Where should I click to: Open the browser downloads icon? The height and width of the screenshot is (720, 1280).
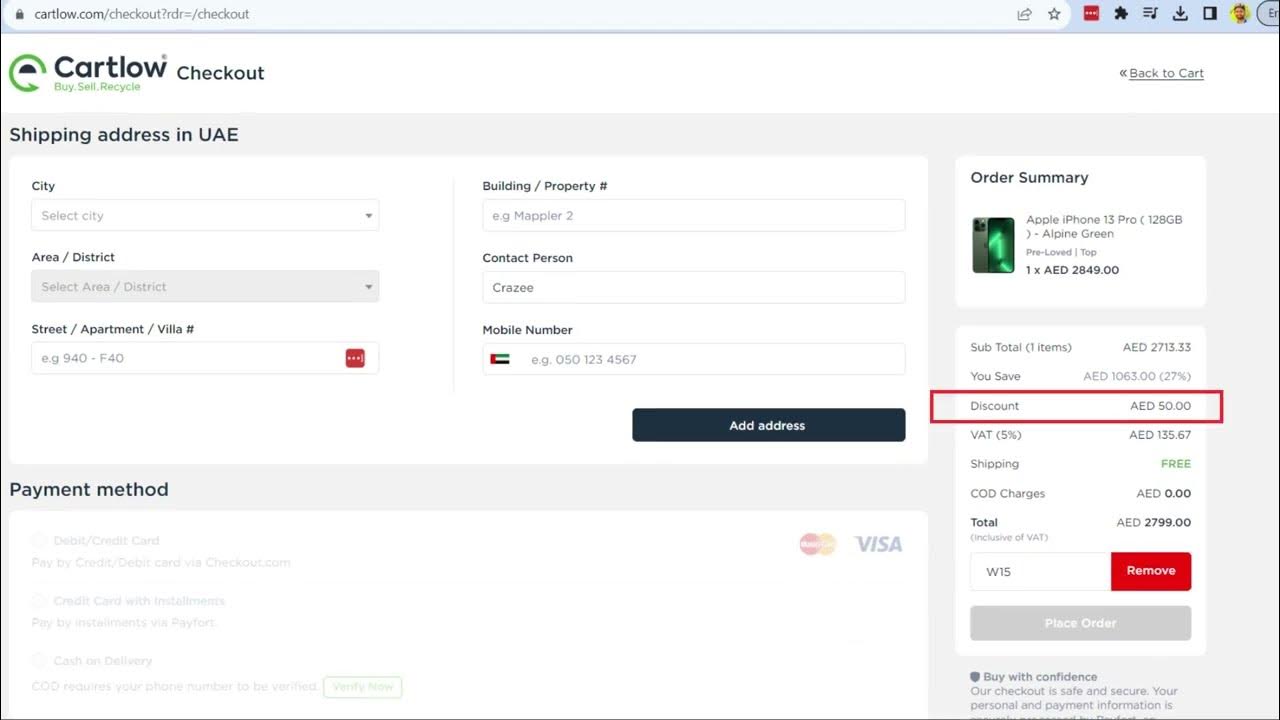(x=1180, y=14)
